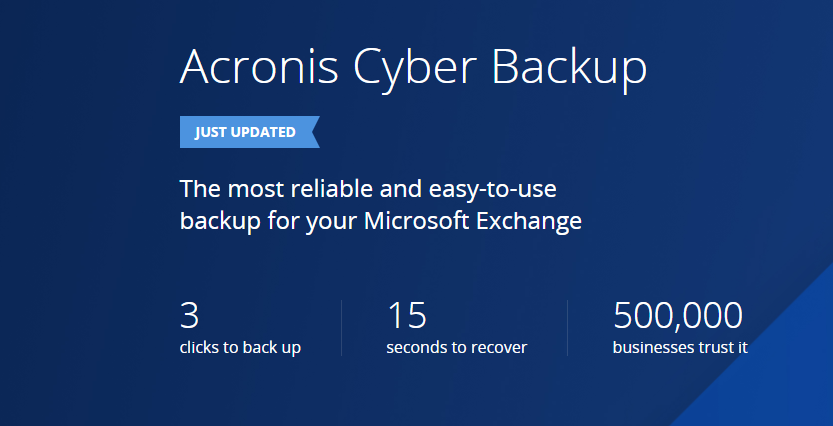Click the 'businesses trust it' label
This screenshot has width=833, height=426.
click(x=680, y=348)
